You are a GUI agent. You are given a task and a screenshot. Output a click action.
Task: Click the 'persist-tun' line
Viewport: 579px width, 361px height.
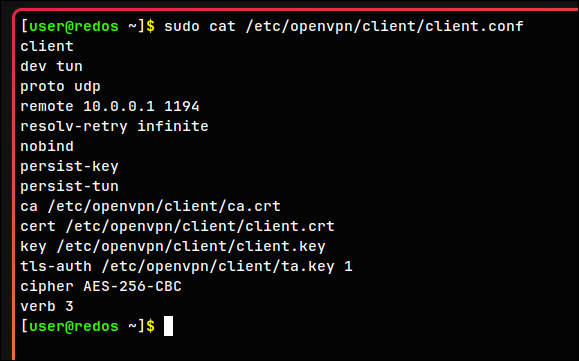point(69,187)
